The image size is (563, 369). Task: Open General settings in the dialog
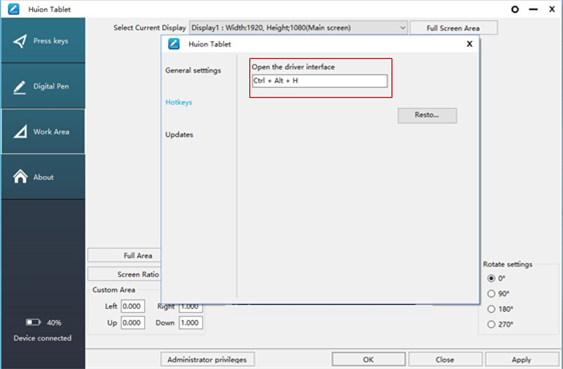[x=193, y=70]
